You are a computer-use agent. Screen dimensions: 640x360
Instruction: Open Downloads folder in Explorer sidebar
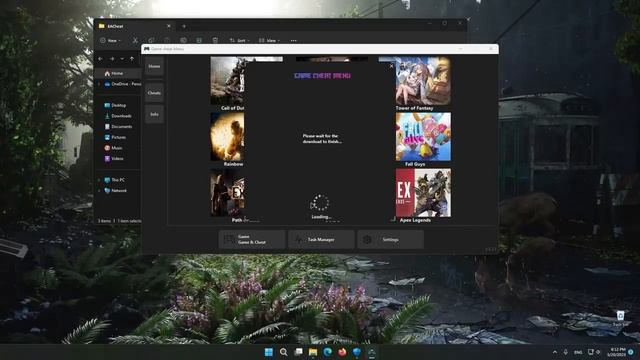coord(118,116)
